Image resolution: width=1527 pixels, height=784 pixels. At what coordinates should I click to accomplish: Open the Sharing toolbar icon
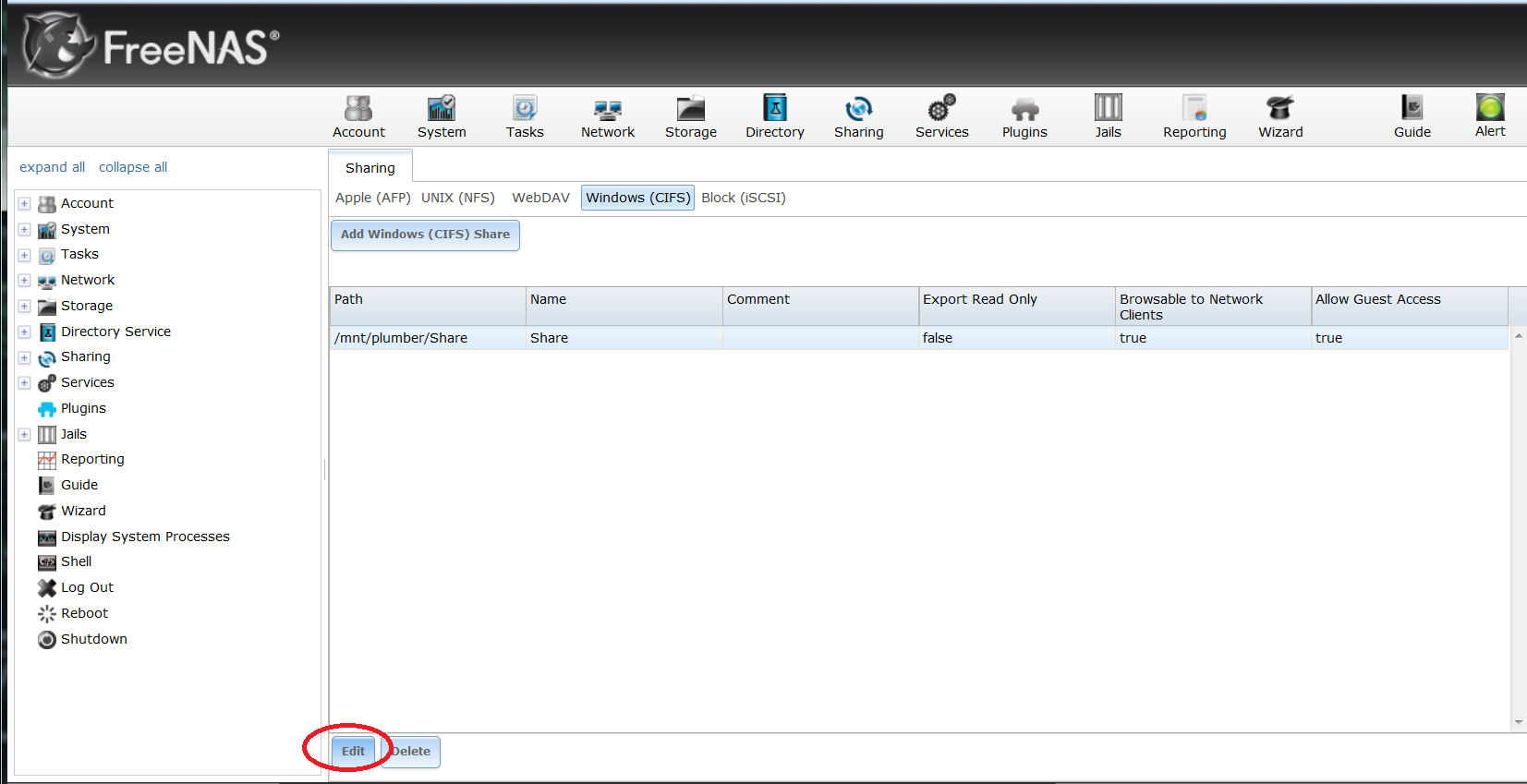click(859, 109)
